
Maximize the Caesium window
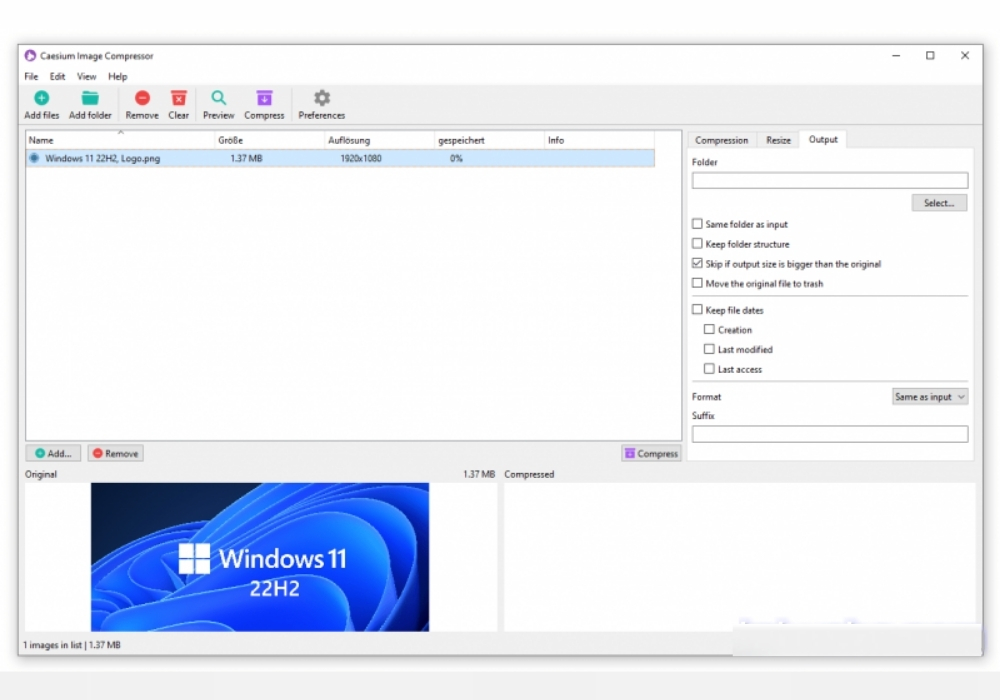pos(930,55)
